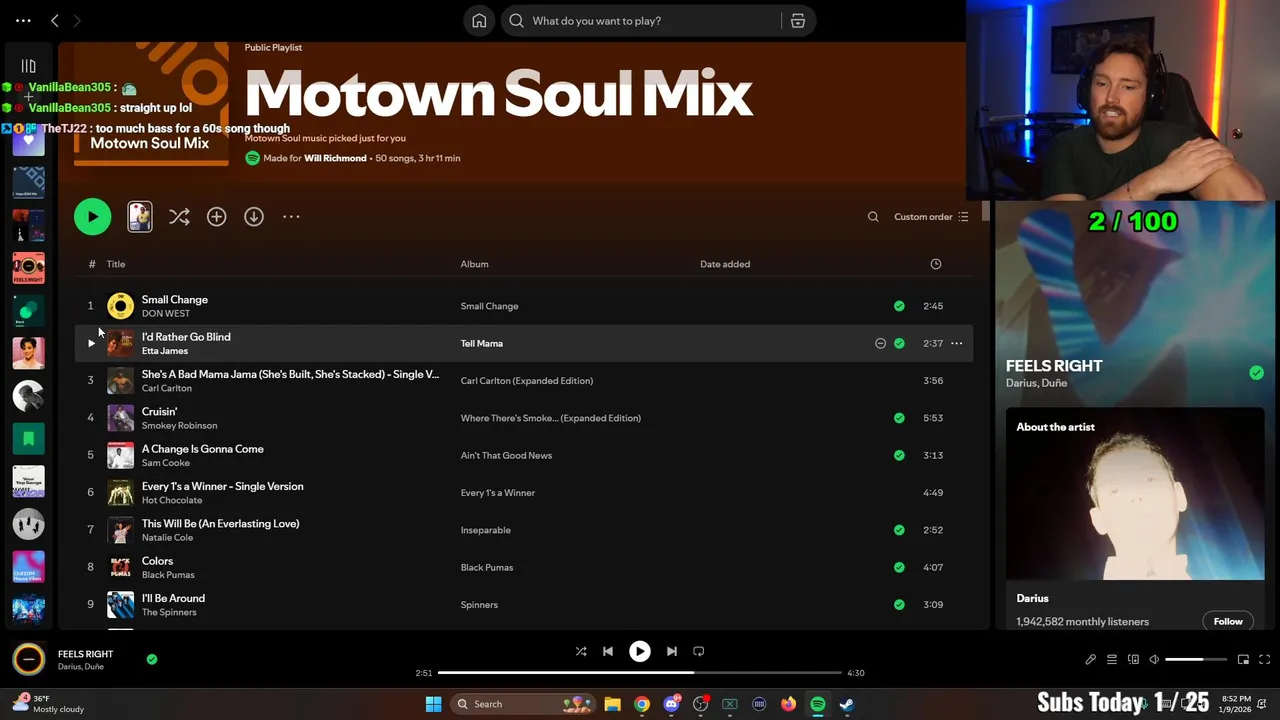This screenshot has width=1280, height=720.
Task: Click the Title column header
Action: coord(116,264)
